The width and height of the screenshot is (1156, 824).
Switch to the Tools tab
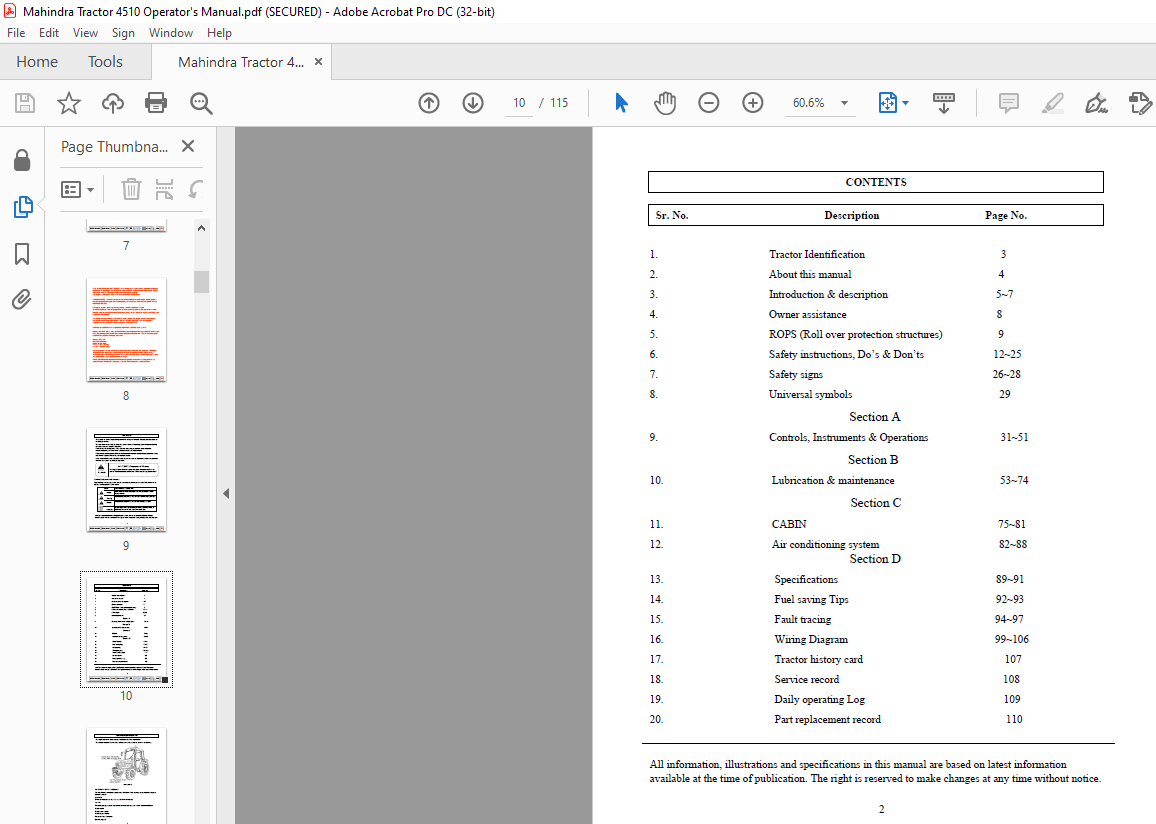pos(105,62)
